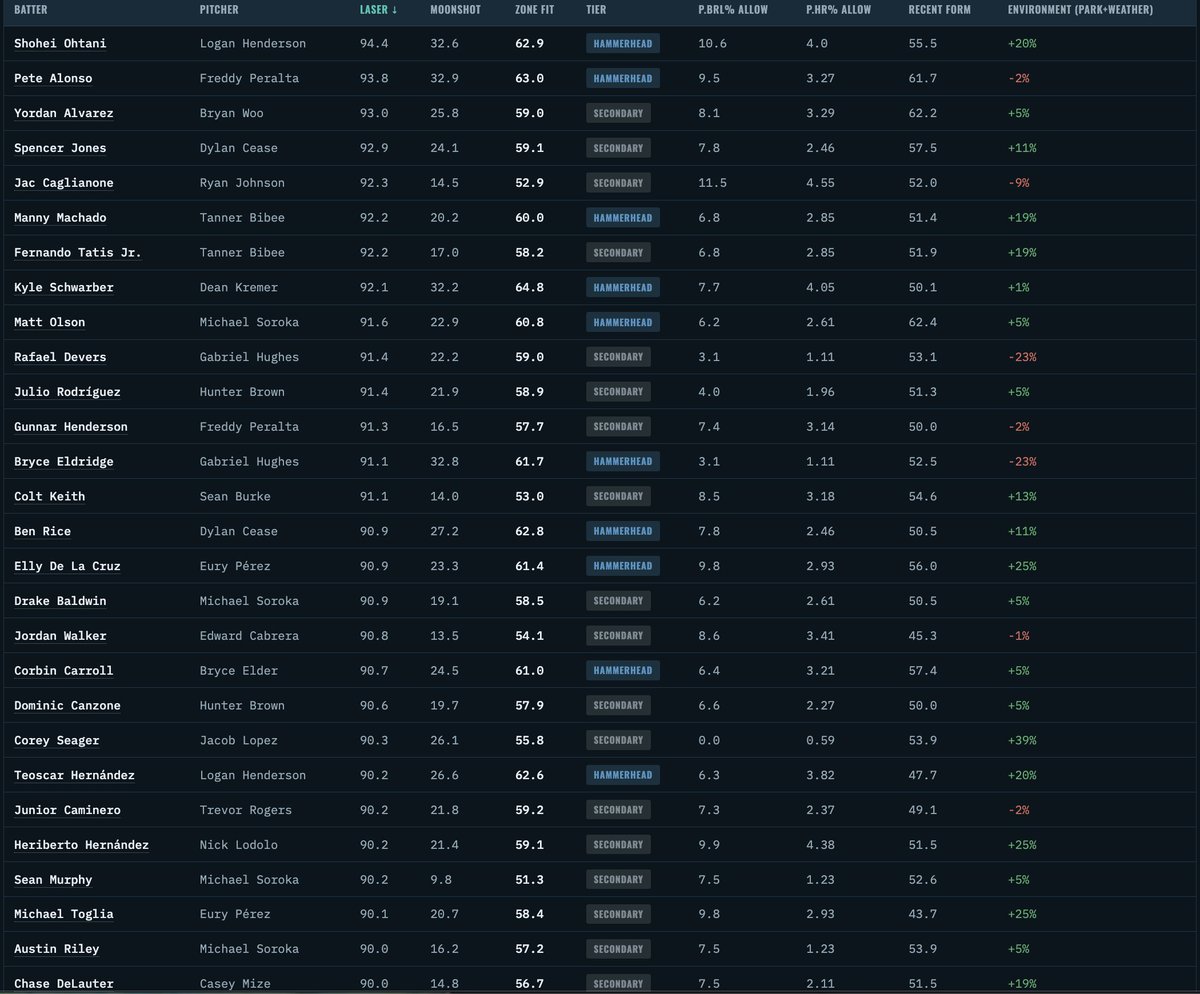The image size is (1200, 994).
Task: Open Fernando Tatis Jr. batter link
Action: pyautogui.click(x=78, y=253)
